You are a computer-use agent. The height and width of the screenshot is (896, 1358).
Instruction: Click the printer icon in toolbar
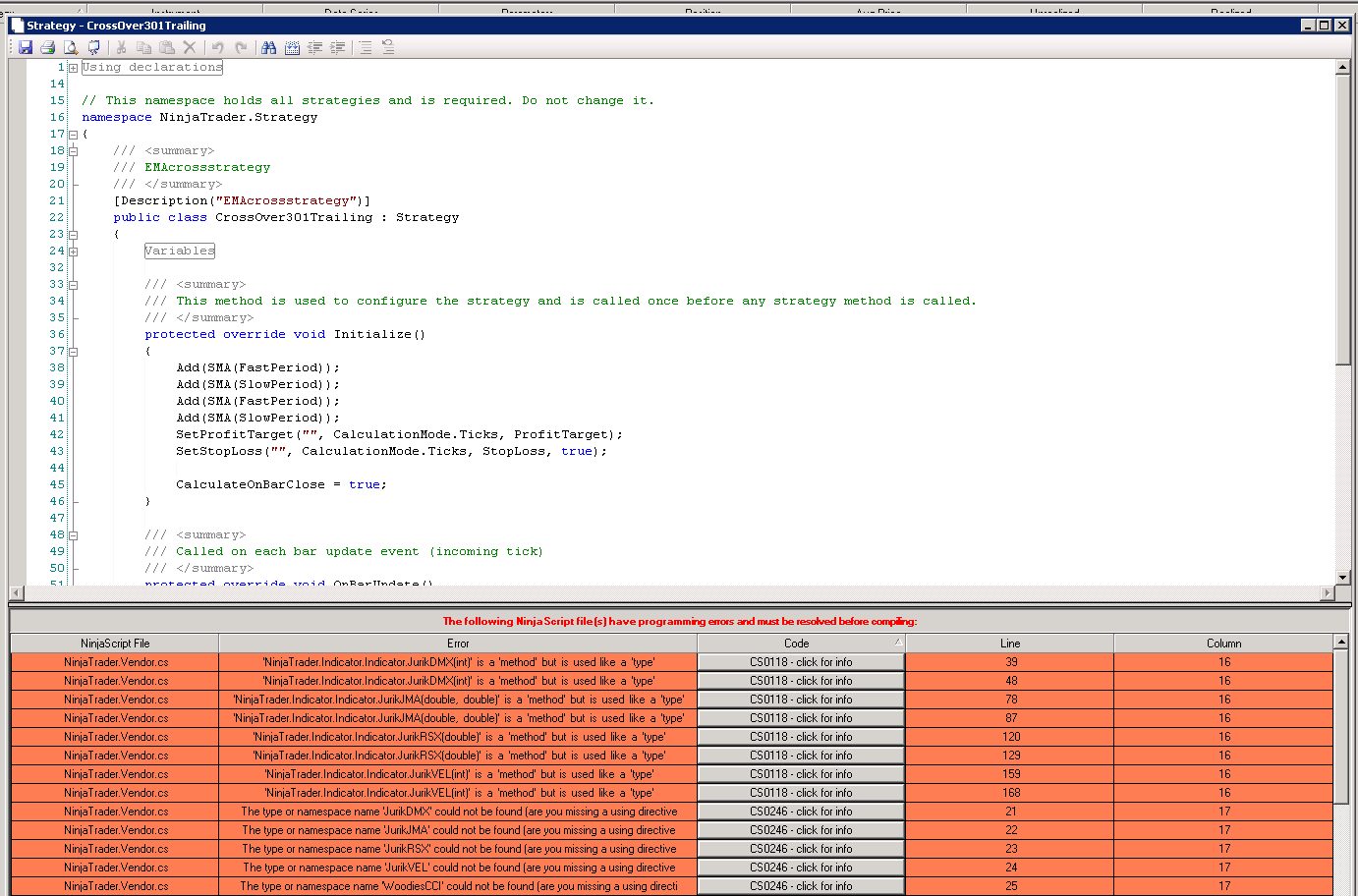pos(47,47)
